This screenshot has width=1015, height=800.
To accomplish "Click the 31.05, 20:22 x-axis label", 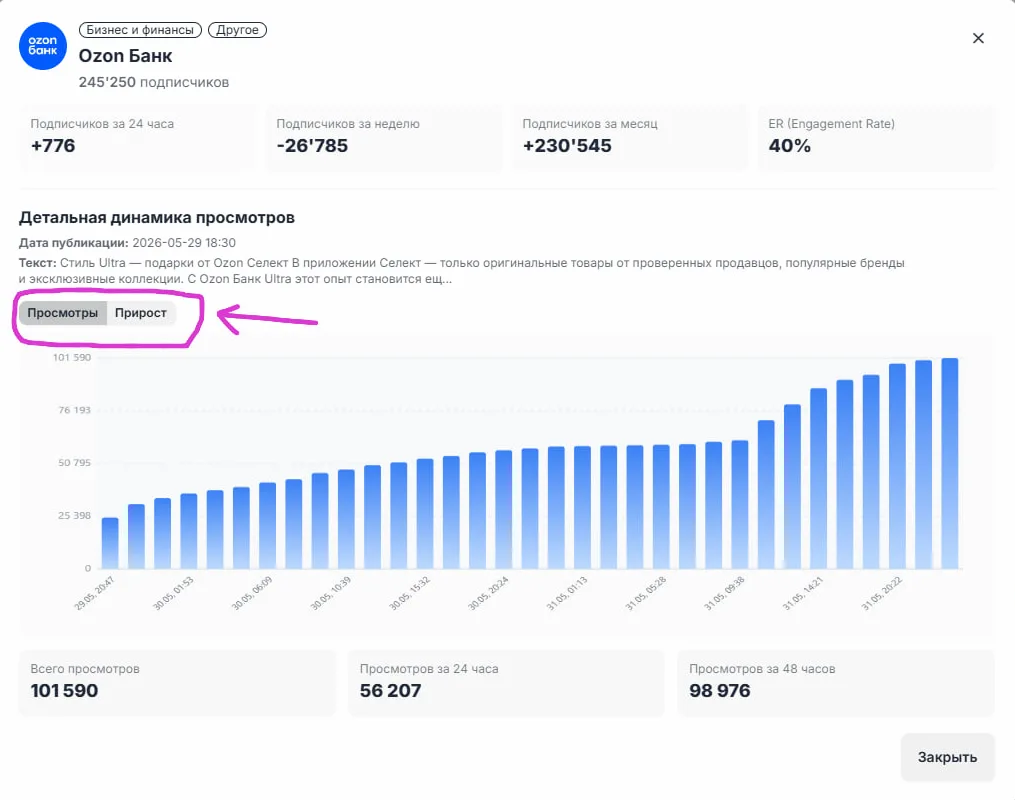I will pyautogui.click(x=881, y=593).
